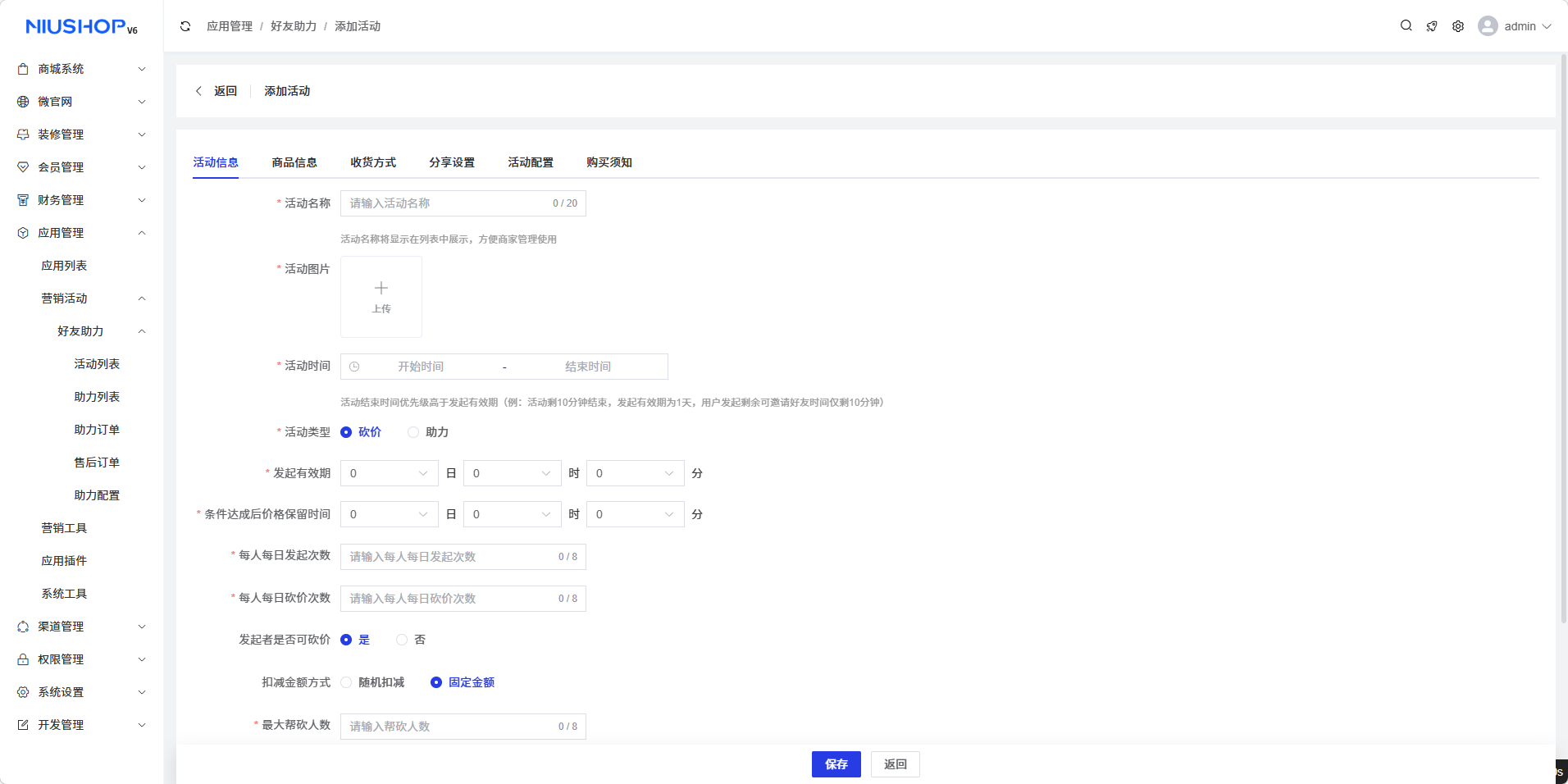The image size is (1568, 784).
Task: Click the blue 保存 button
Action: click(836, 764)
